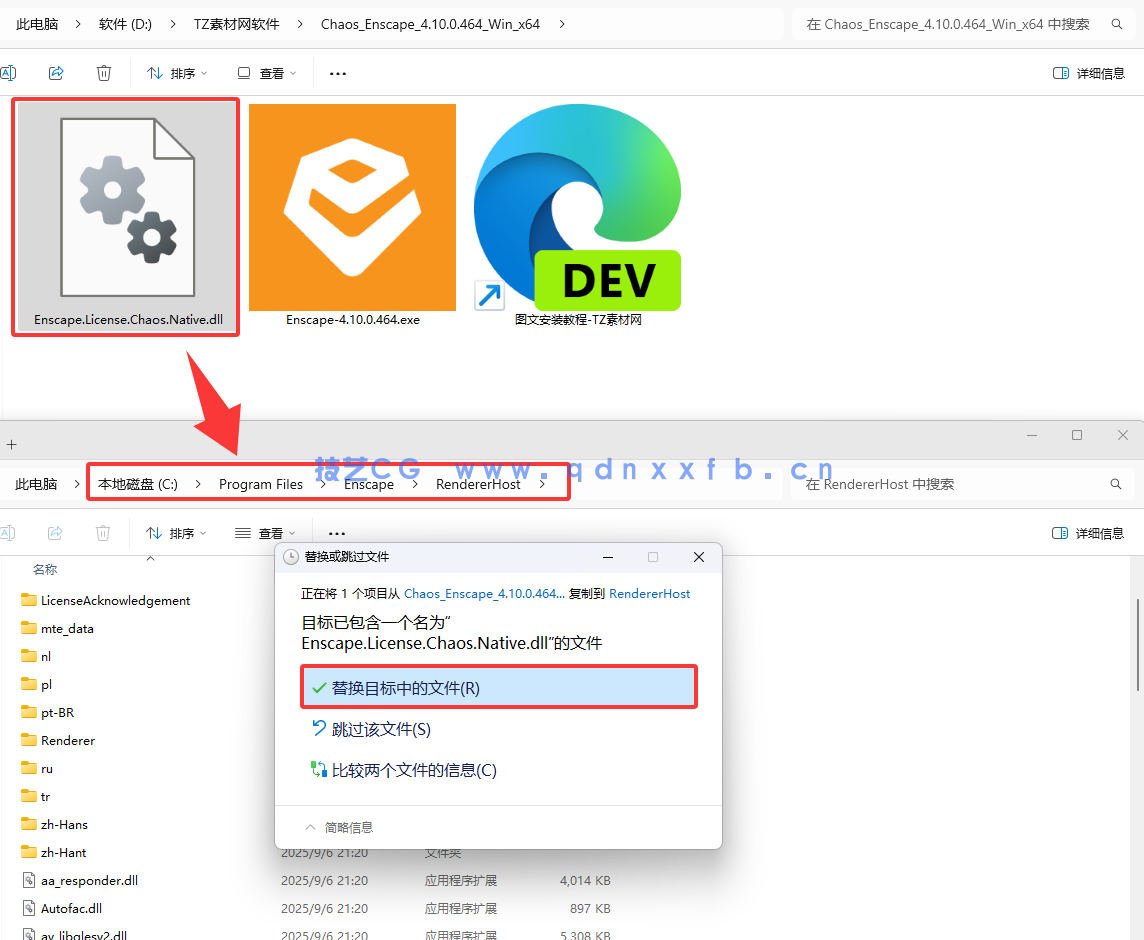Expand the 查看 dropdown in lower window

tap(265, 533)
